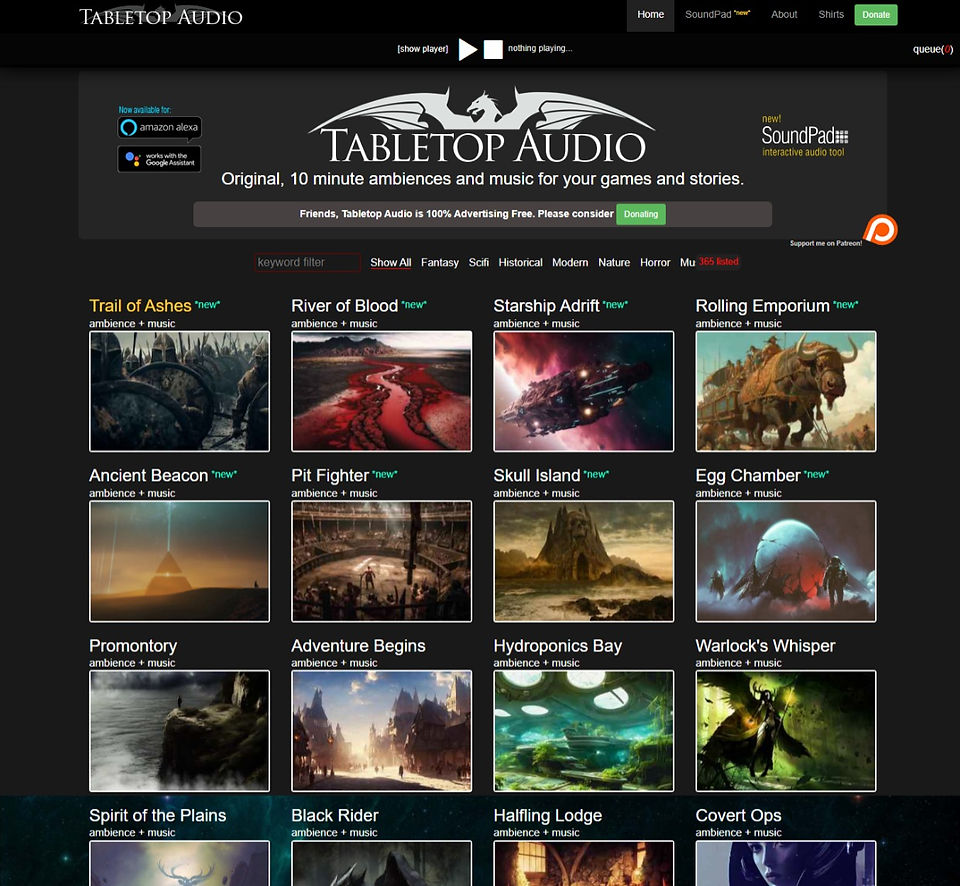Screen dimensions: 960x886
Task: Go to the Home tab
Action: [x=650, y=15]
